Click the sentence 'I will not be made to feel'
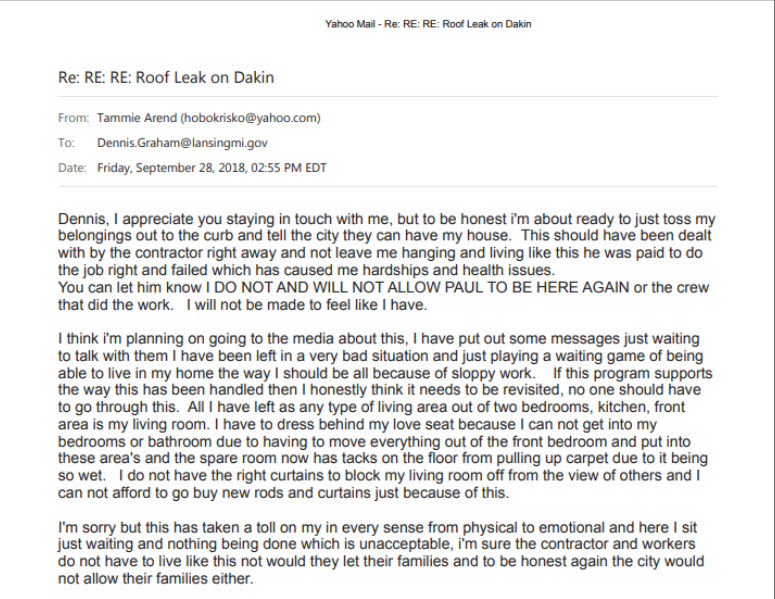Viewport: 775px width, 599px height. pyautogui.click(x=280, y=305)
